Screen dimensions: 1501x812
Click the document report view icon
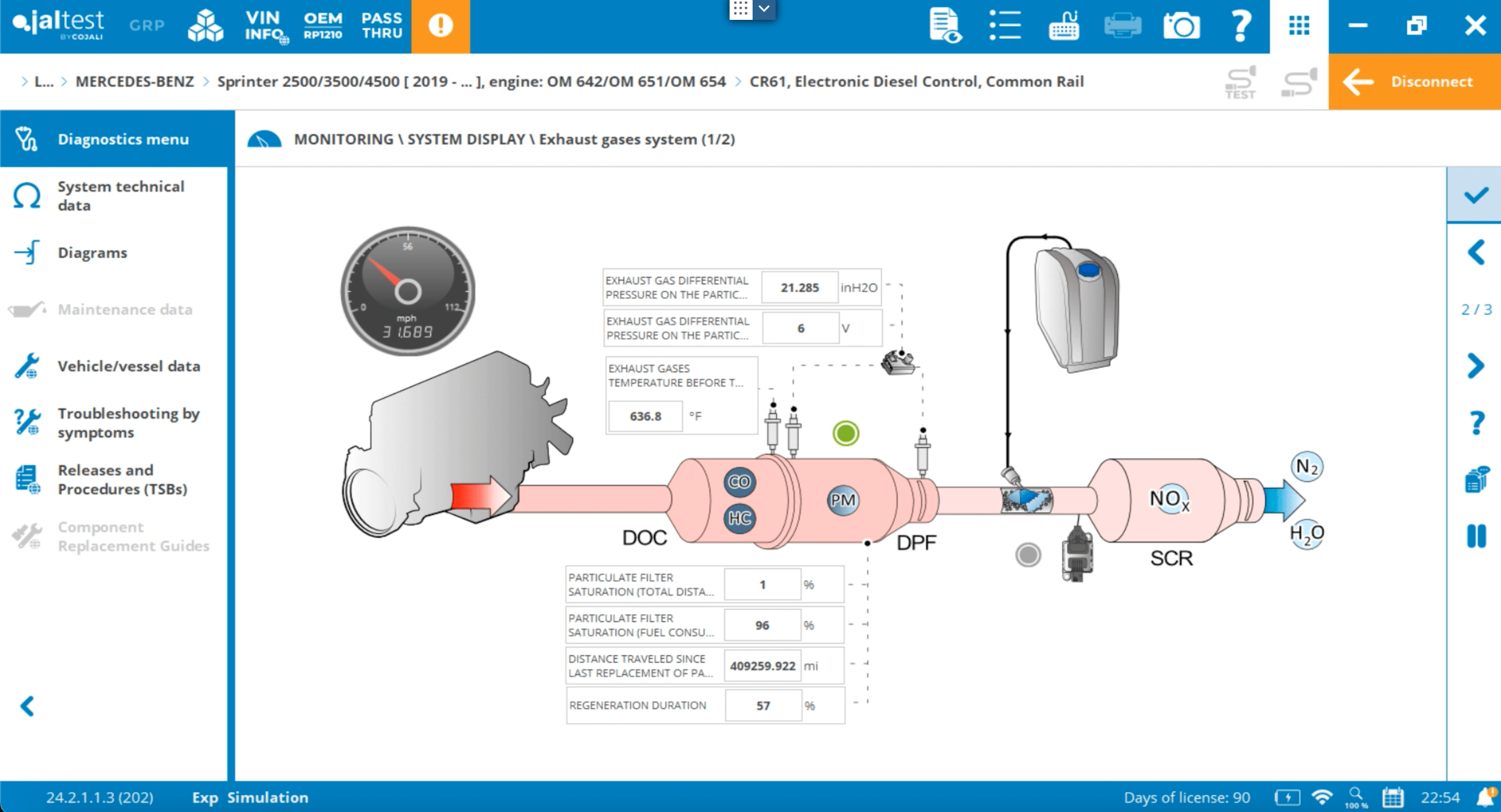pos(945,26)
